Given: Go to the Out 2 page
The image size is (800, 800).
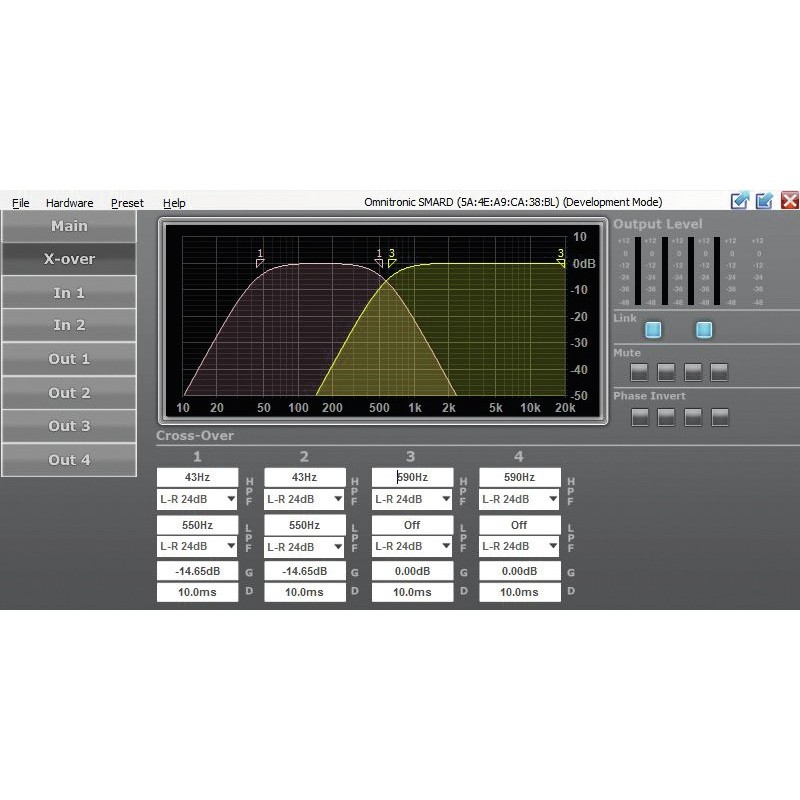Looking at the screenshot, I should tap(69, 392).
